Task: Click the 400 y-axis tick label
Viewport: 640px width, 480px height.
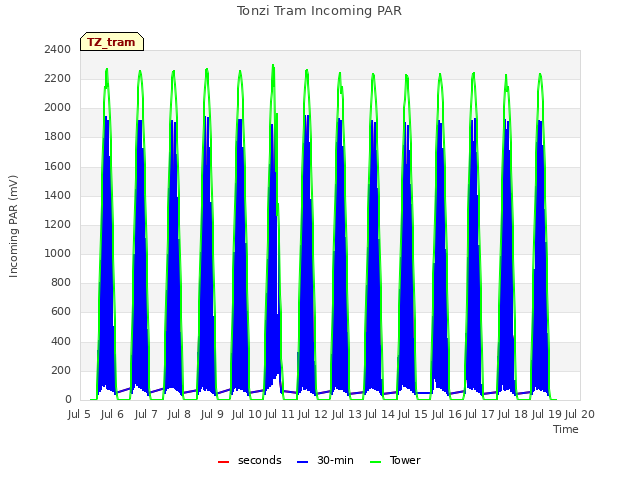Action: (x=61, y=341)
